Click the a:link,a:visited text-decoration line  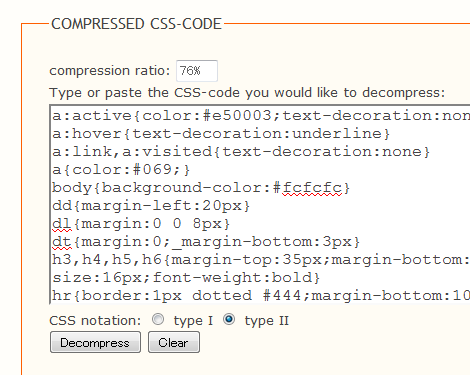coord(241,152)
